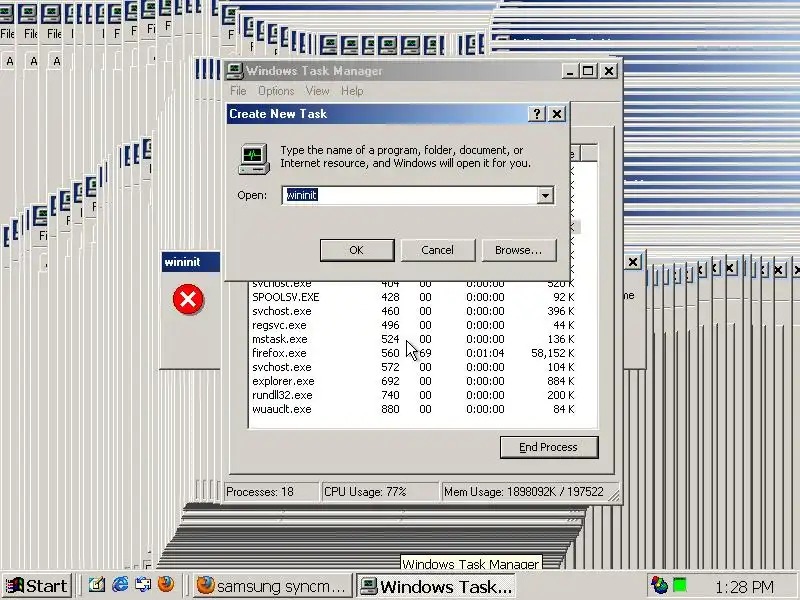Open Options menu in Windows Task Manager
Screen dimensions: 800x600
[276, 91]
